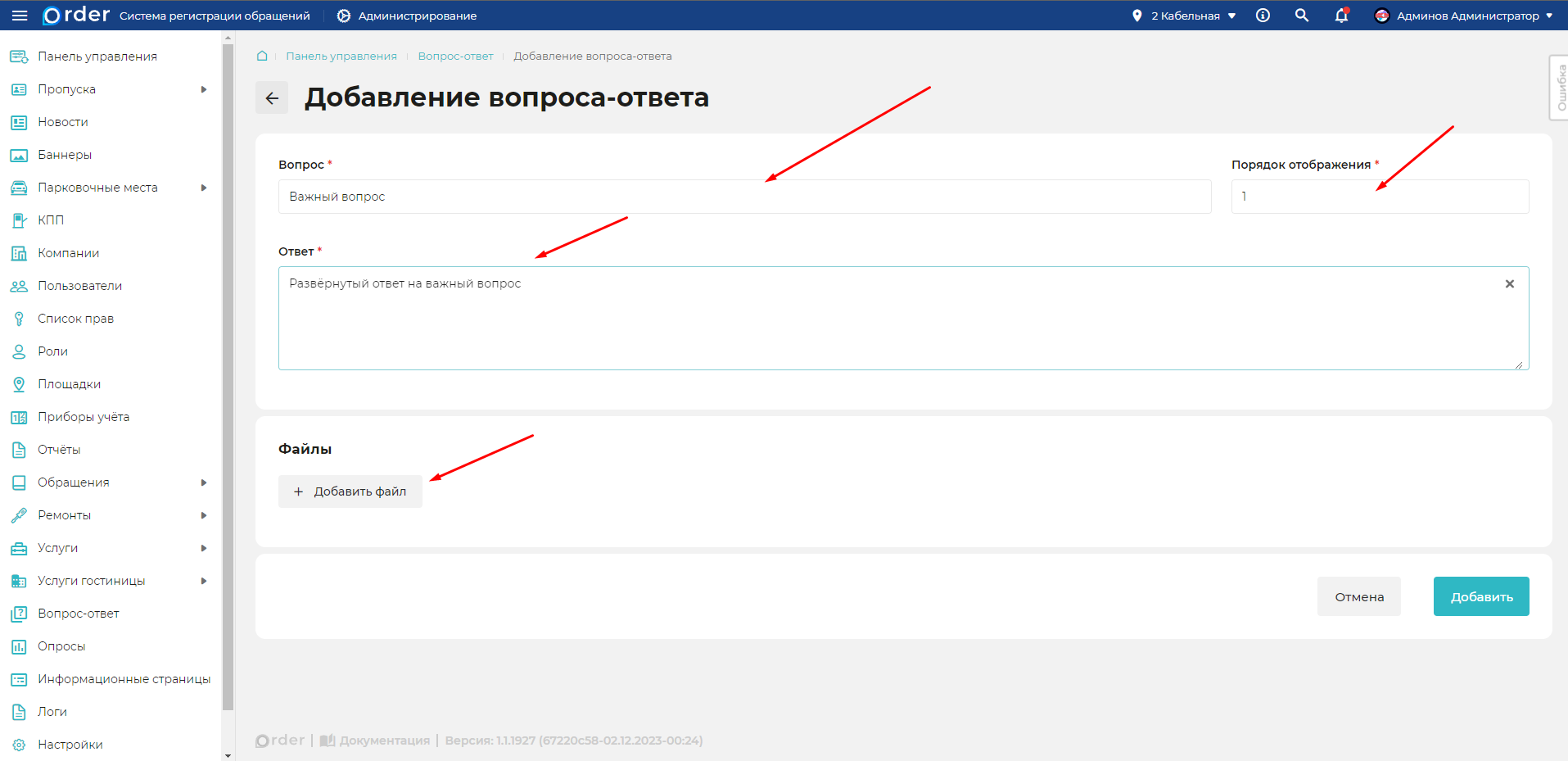Select Приборы учёта in the sidebar
The image size is (1568, 761).
tap(83, 416)
